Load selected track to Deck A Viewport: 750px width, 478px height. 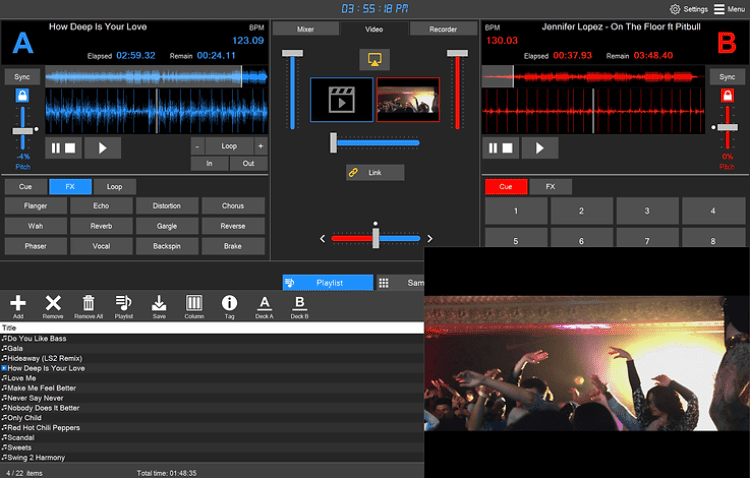(x=264, y=303)
